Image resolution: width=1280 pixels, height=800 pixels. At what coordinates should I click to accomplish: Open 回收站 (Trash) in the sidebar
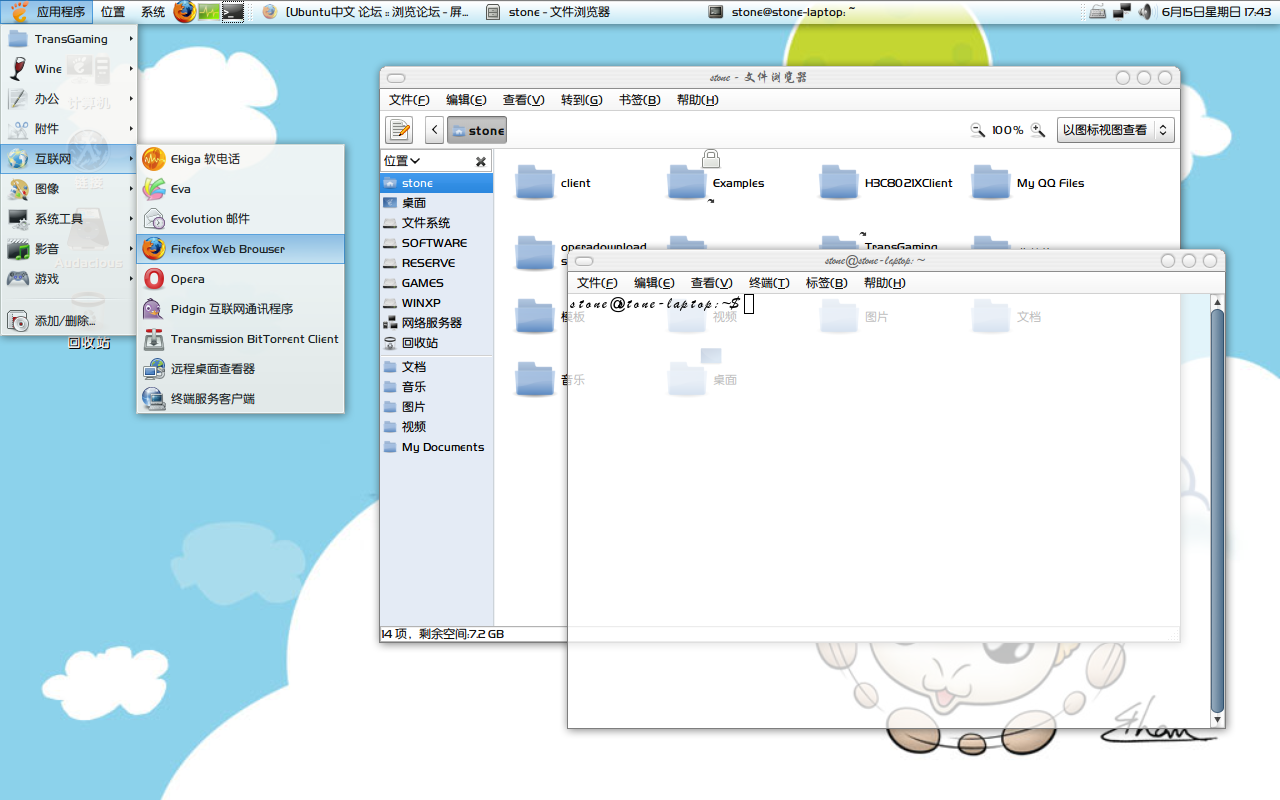tap(437, 343)
